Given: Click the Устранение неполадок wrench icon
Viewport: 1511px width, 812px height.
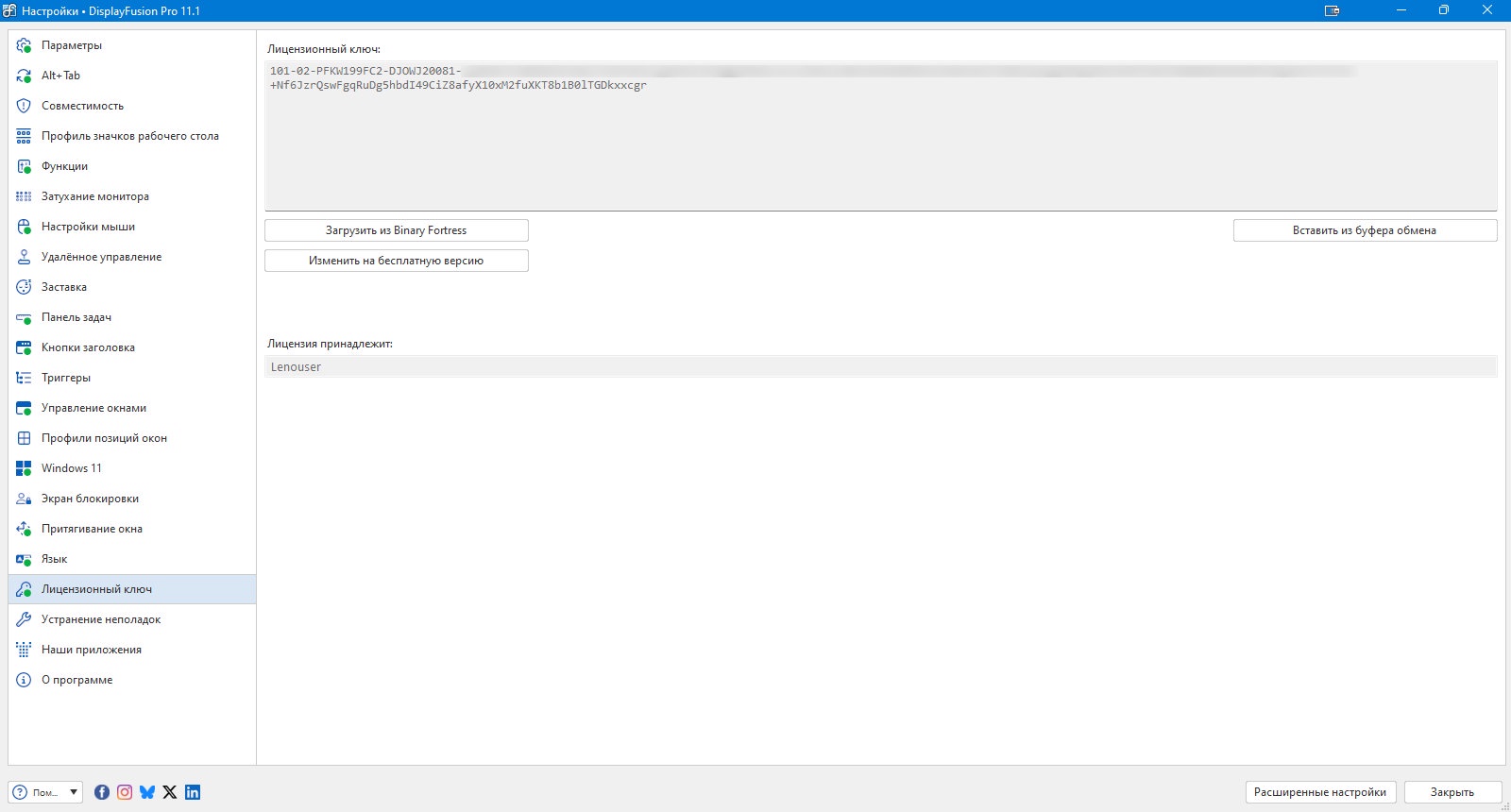Looking at the screenshot, I should coord(25,619).
